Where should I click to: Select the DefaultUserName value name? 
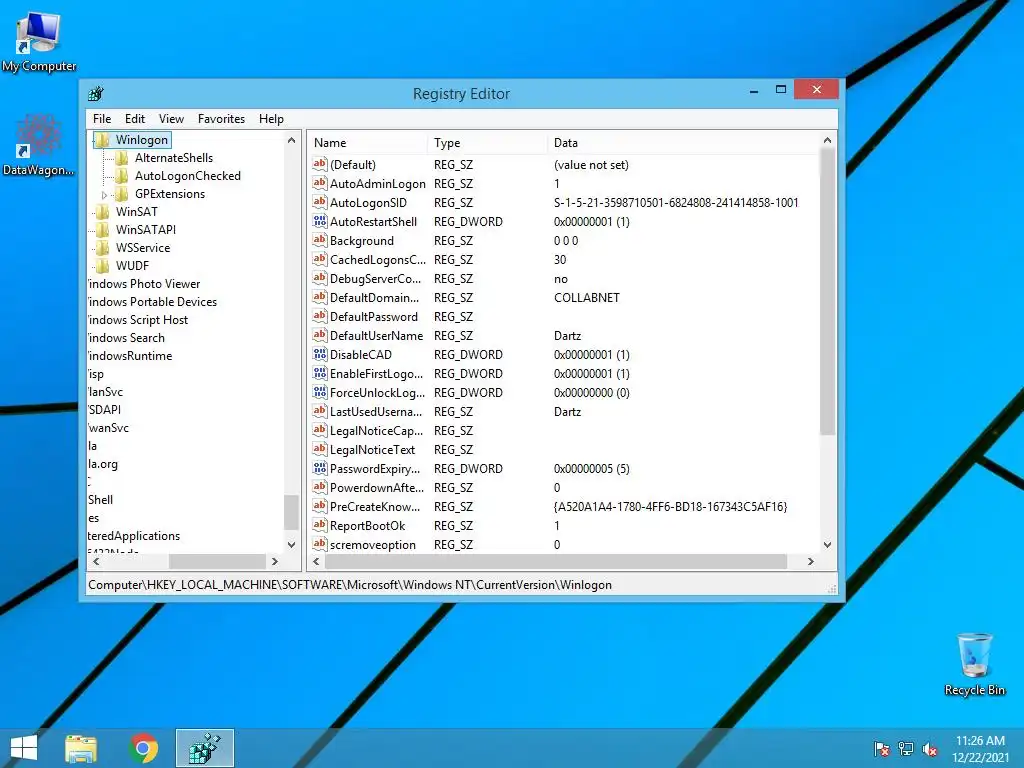(x=376, y=336)
